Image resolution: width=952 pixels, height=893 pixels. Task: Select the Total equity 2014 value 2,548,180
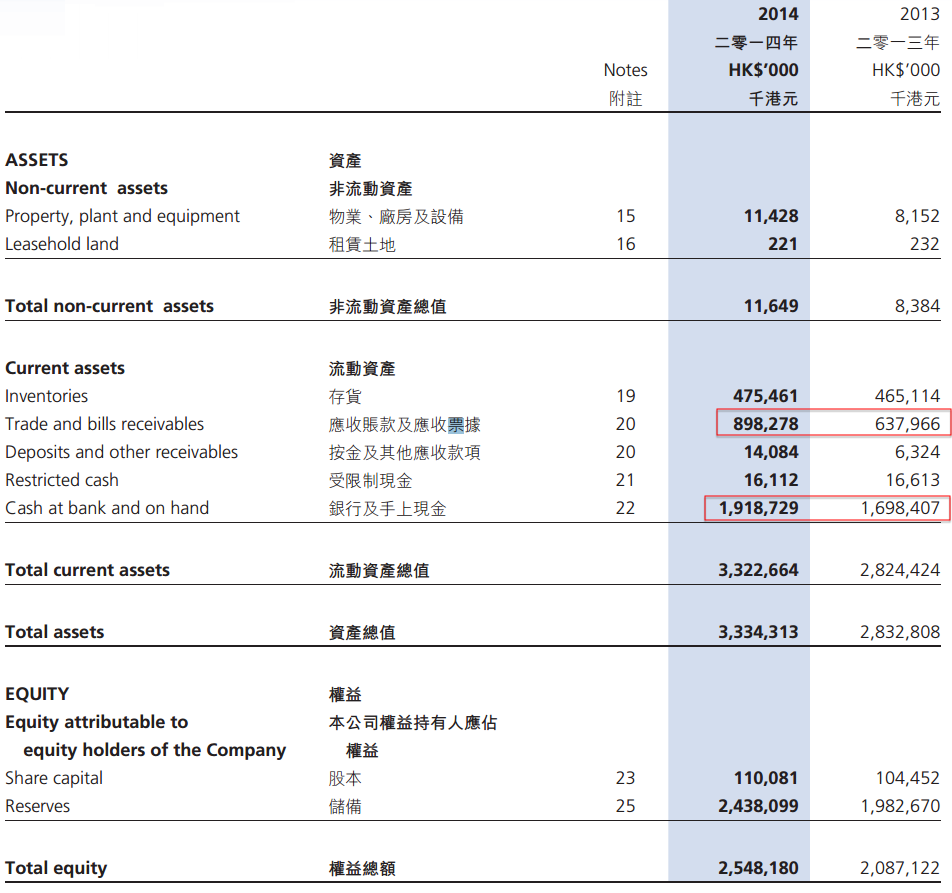(758, 868)
